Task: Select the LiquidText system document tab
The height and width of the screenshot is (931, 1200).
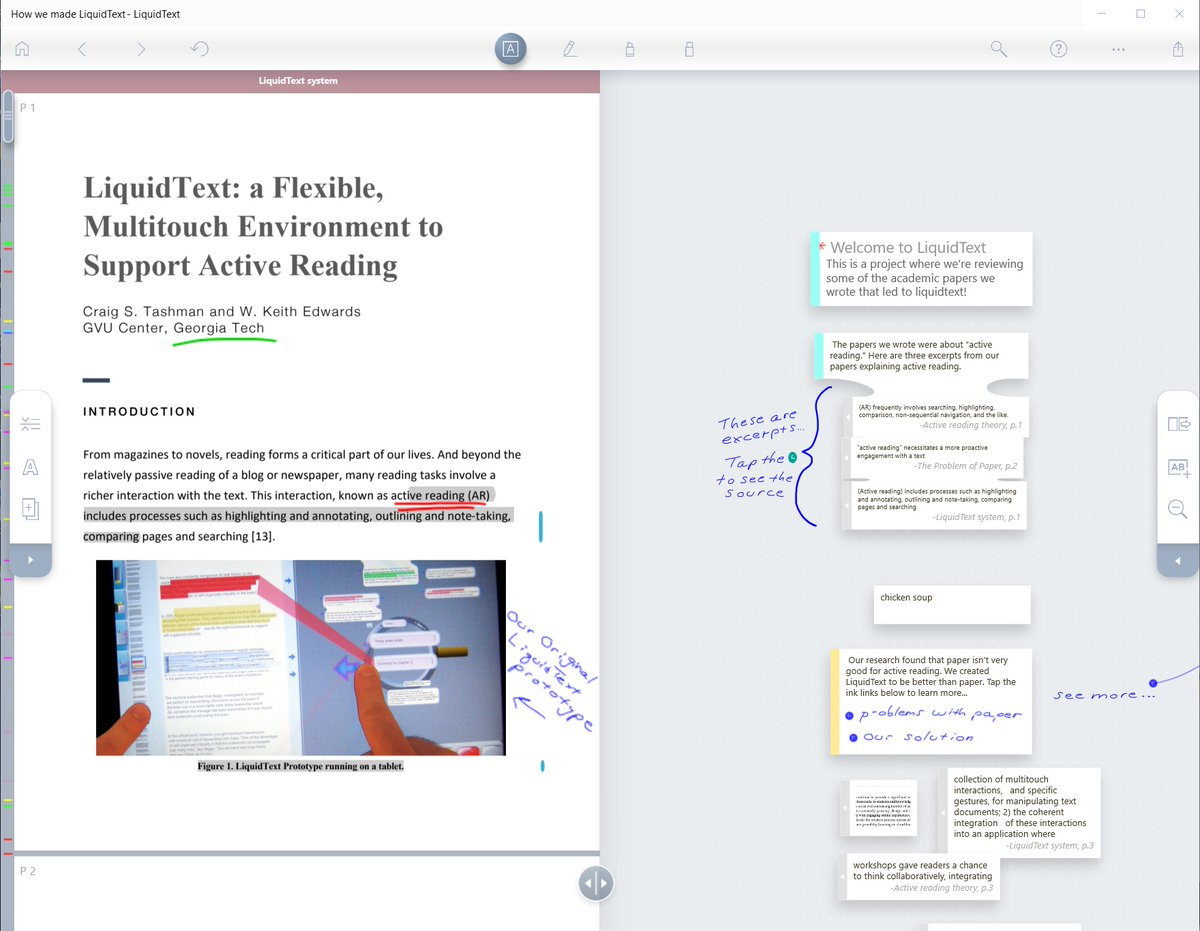Action: click(298, 80)
